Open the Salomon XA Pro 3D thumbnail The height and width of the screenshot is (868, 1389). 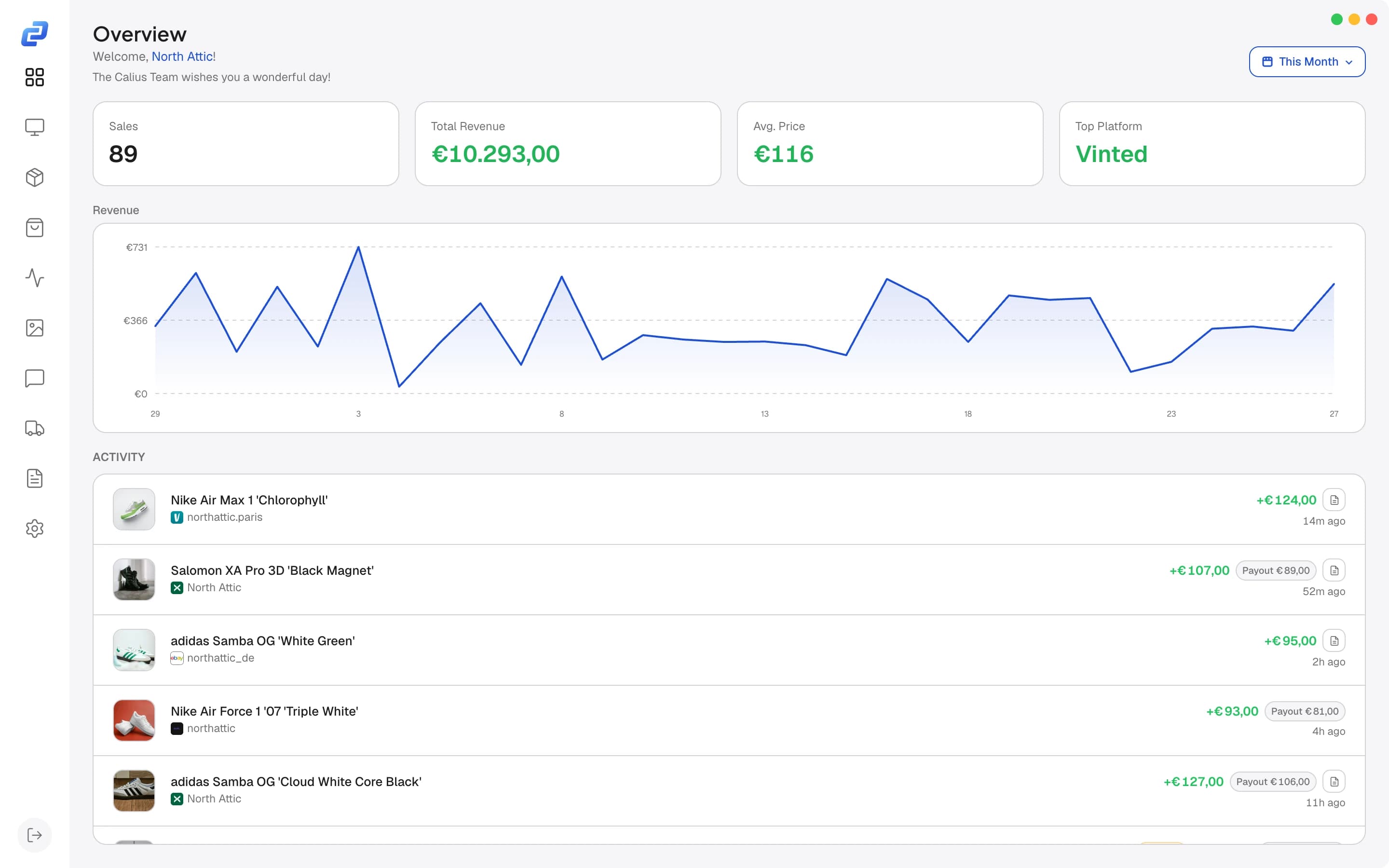[x=134, y=580]
